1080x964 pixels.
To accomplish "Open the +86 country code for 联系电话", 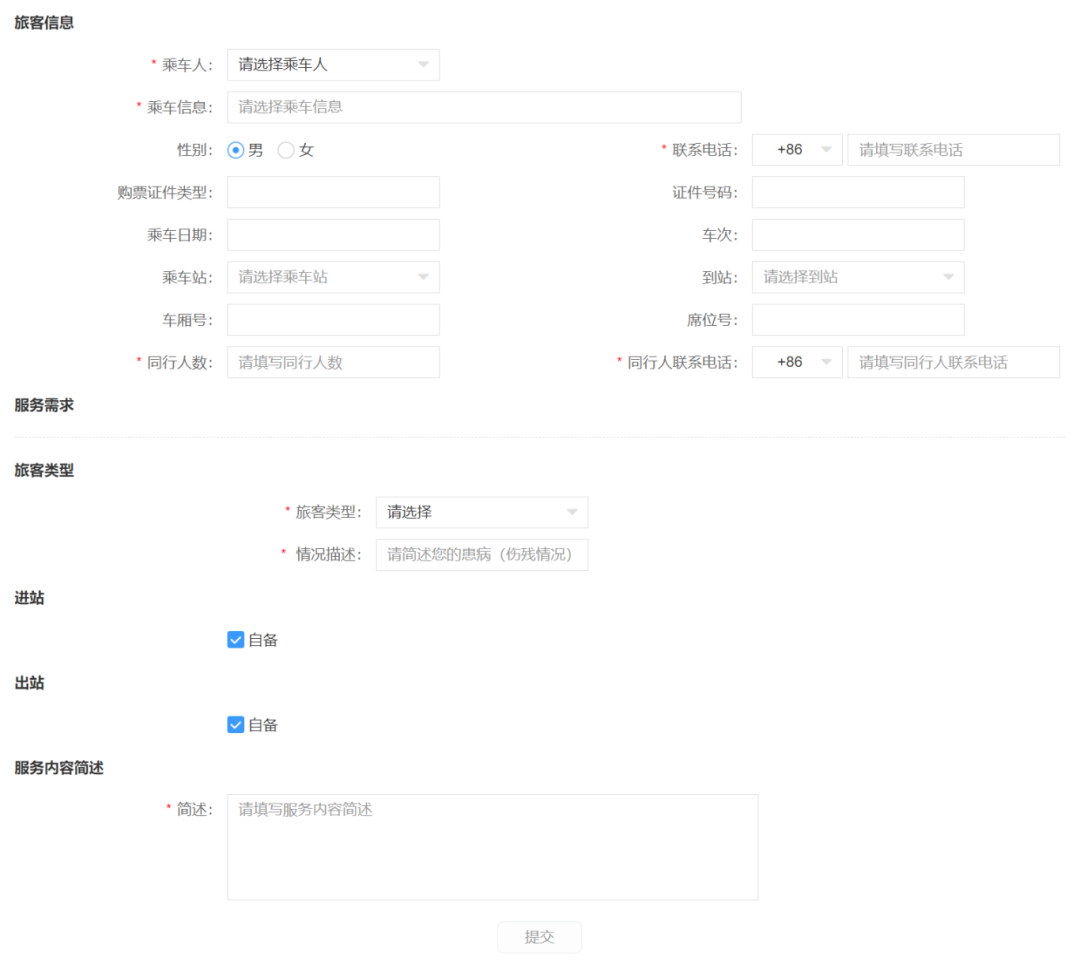I will pos(797,150).
